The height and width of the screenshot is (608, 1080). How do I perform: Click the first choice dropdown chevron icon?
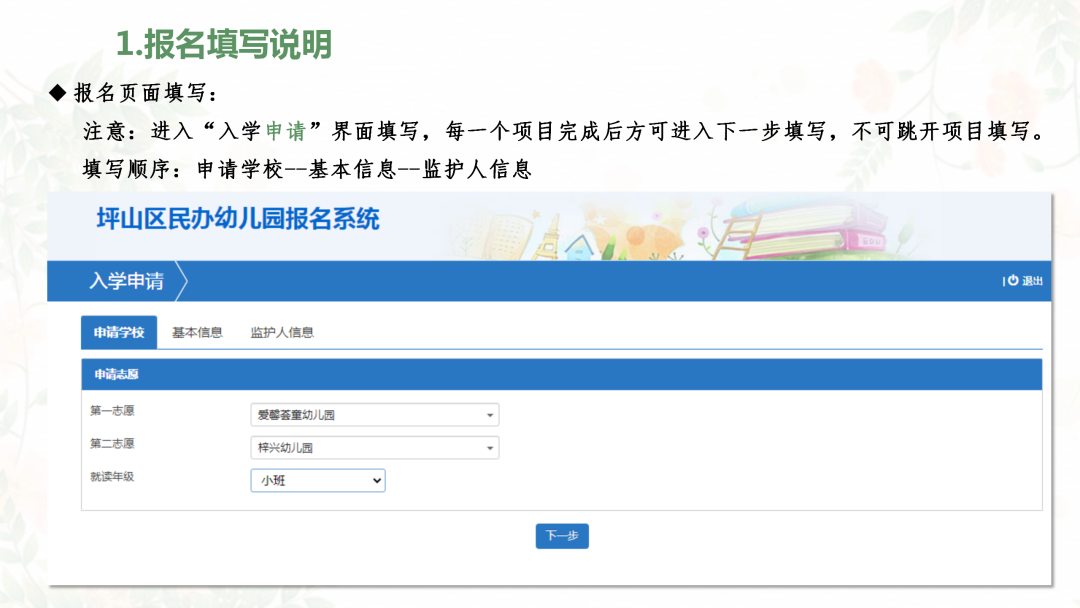click(x=489, y=414)
